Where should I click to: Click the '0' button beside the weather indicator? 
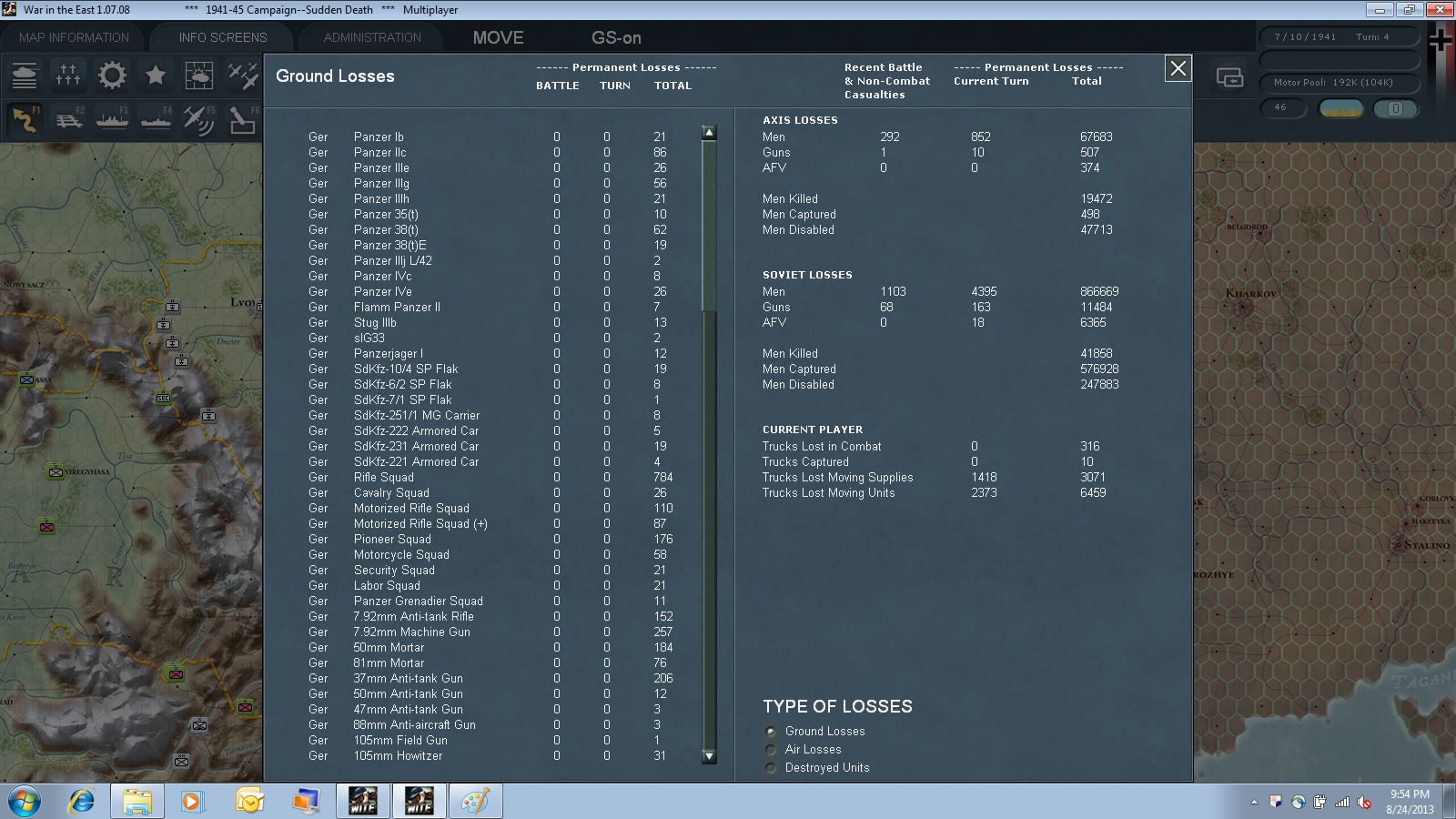click(1395, 108)
